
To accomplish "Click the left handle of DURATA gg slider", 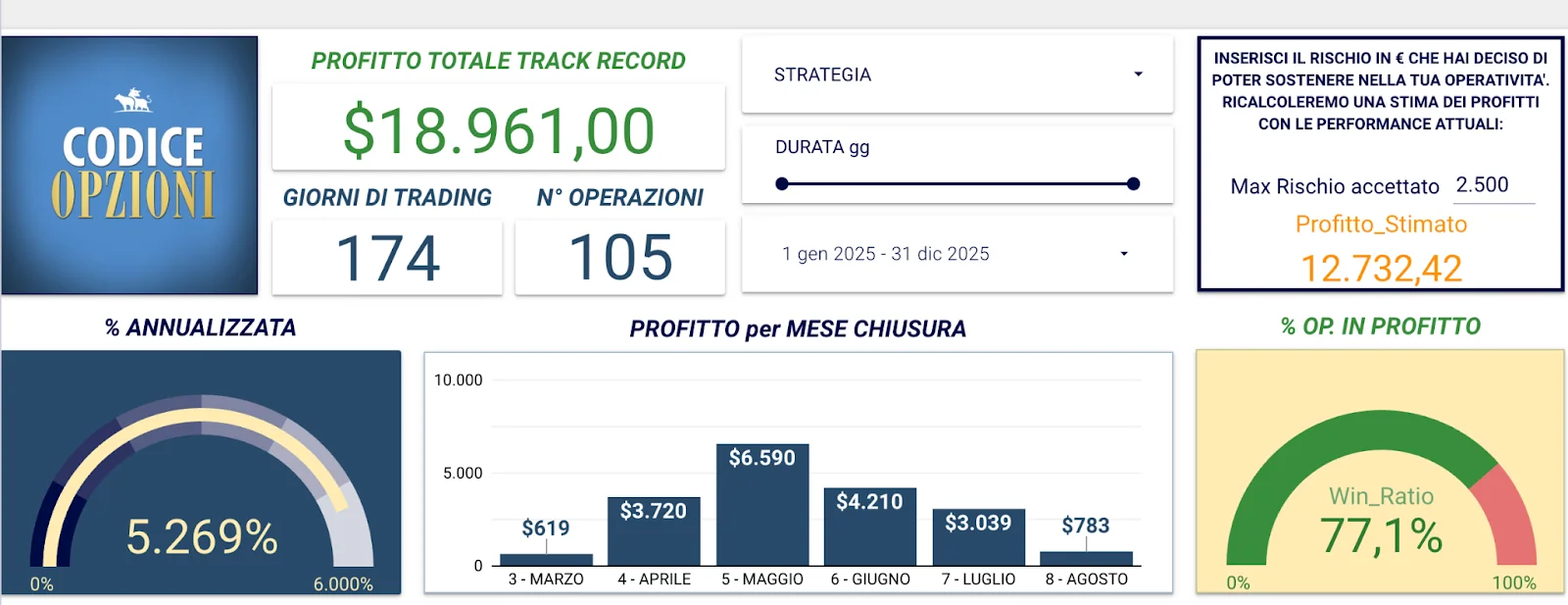I will (x=782, y=183).
